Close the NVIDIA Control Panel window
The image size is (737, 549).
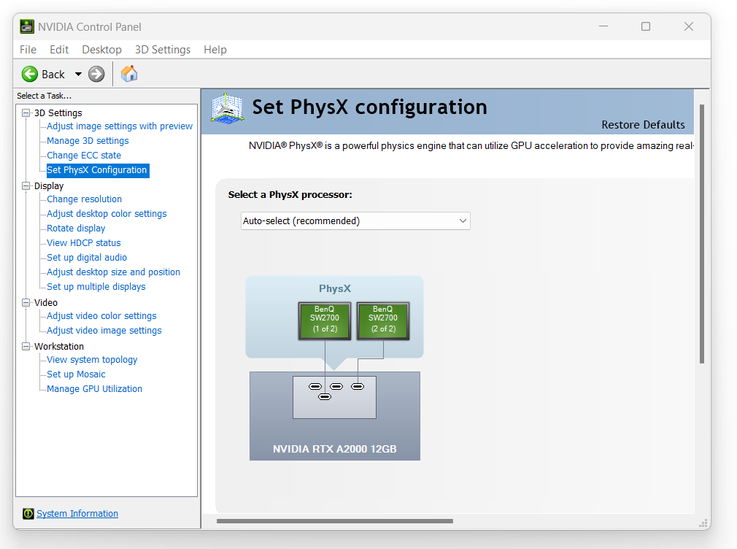pyautogui.click(x=689, y=27)
